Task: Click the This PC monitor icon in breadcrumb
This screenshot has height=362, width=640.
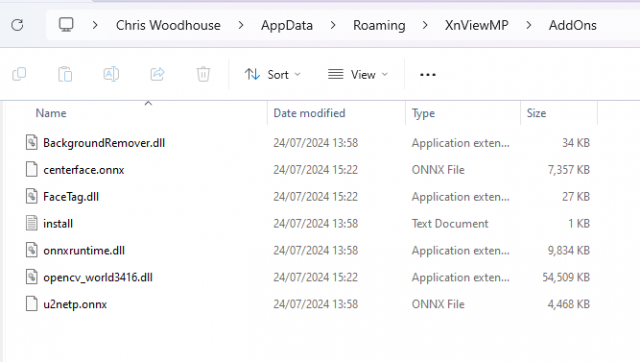Action: [x=66, y=25]
